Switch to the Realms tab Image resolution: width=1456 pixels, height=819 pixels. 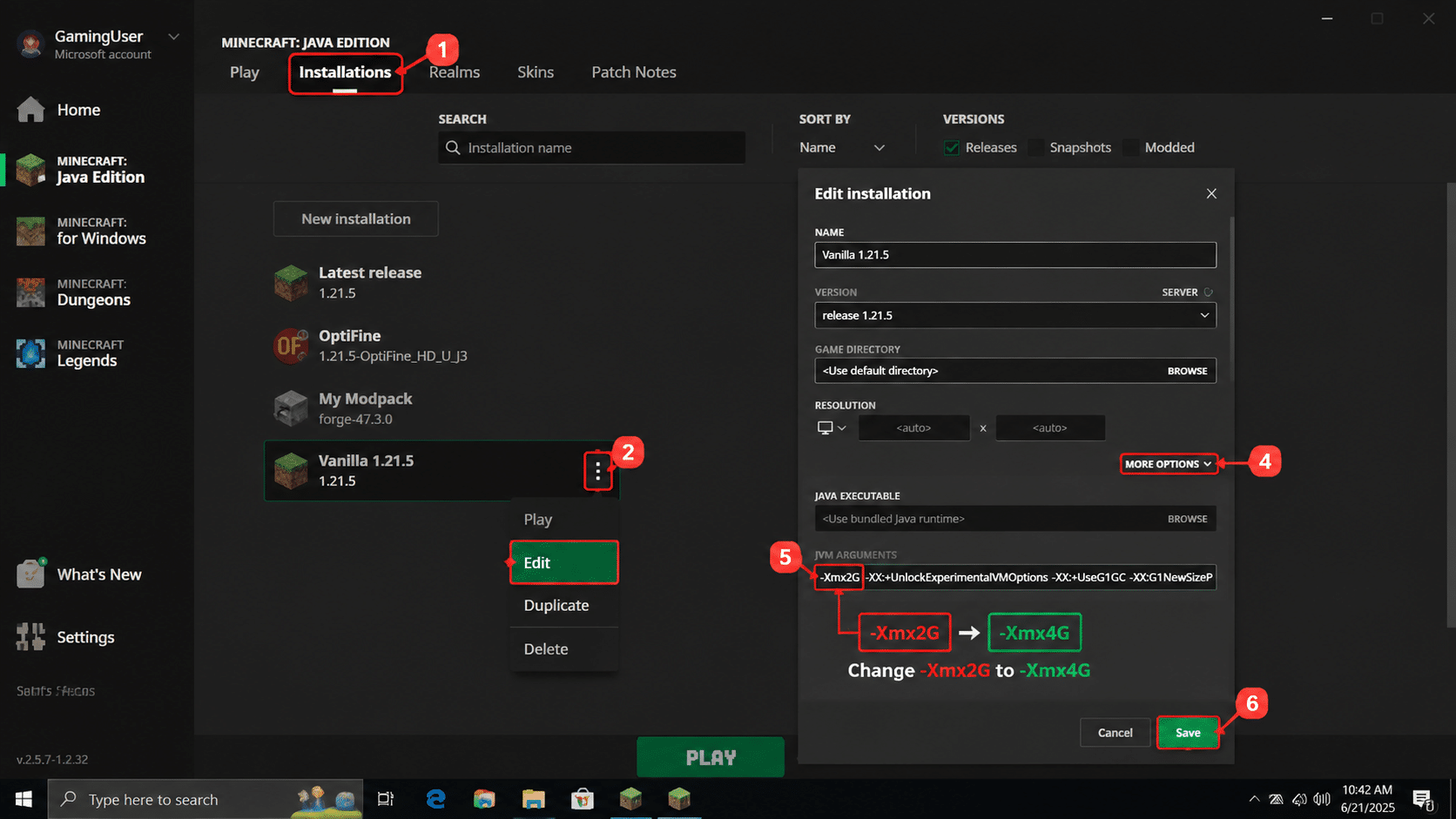455,72
